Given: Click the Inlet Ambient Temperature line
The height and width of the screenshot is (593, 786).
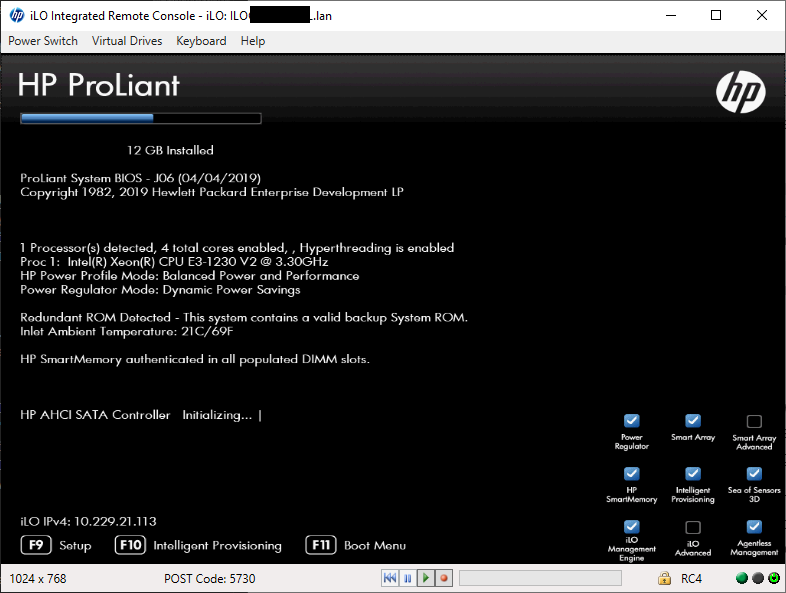Looking at the screenshot, I should click(x=127, y=331).
